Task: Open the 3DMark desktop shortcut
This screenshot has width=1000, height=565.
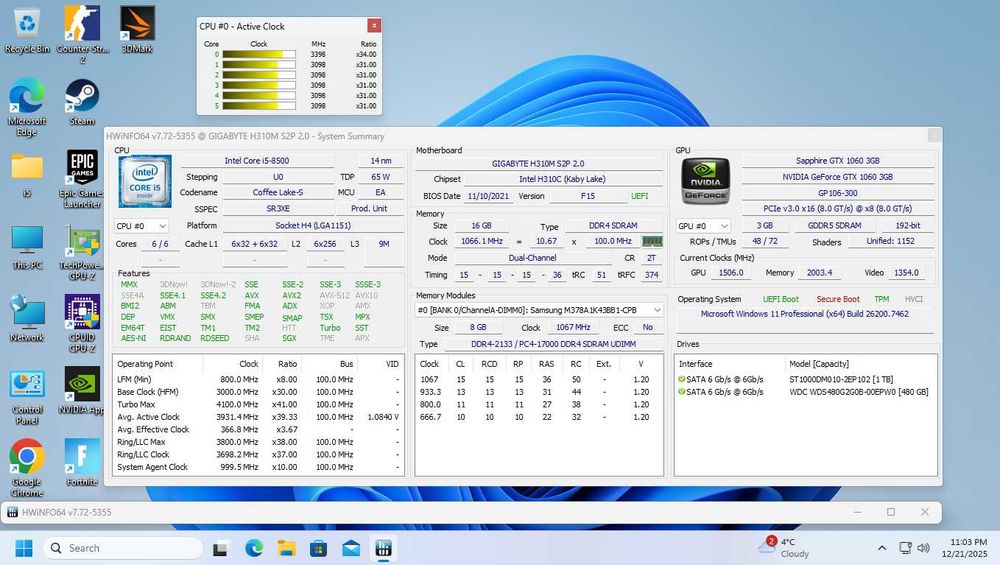Action: (x=137, y=23)
